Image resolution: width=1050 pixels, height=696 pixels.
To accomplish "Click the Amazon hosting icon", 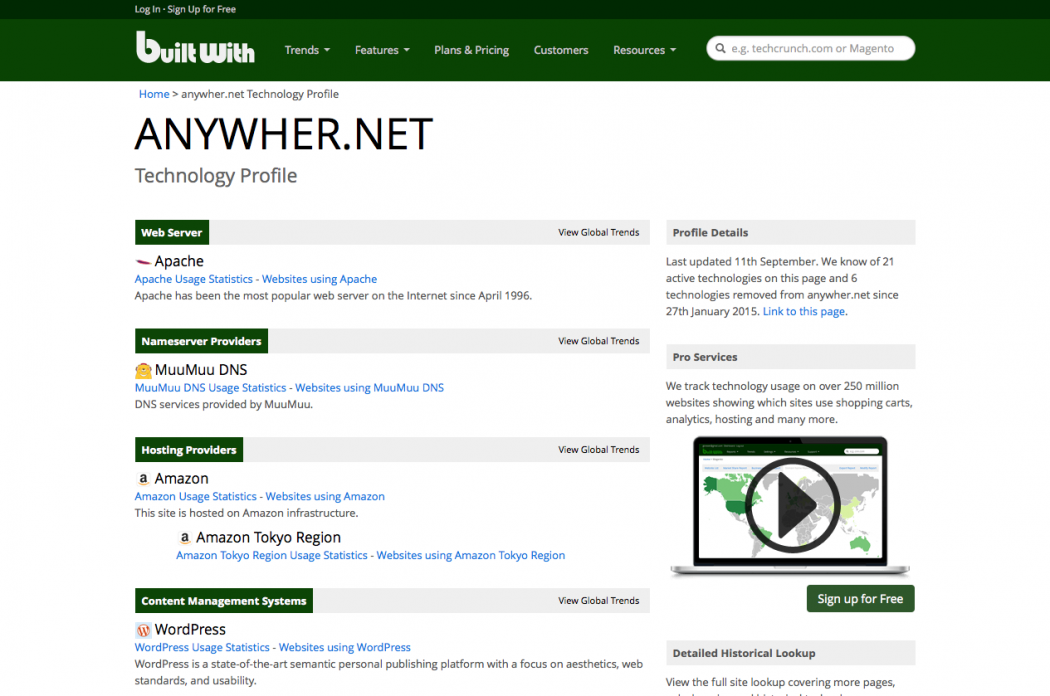I will point(143,478).
